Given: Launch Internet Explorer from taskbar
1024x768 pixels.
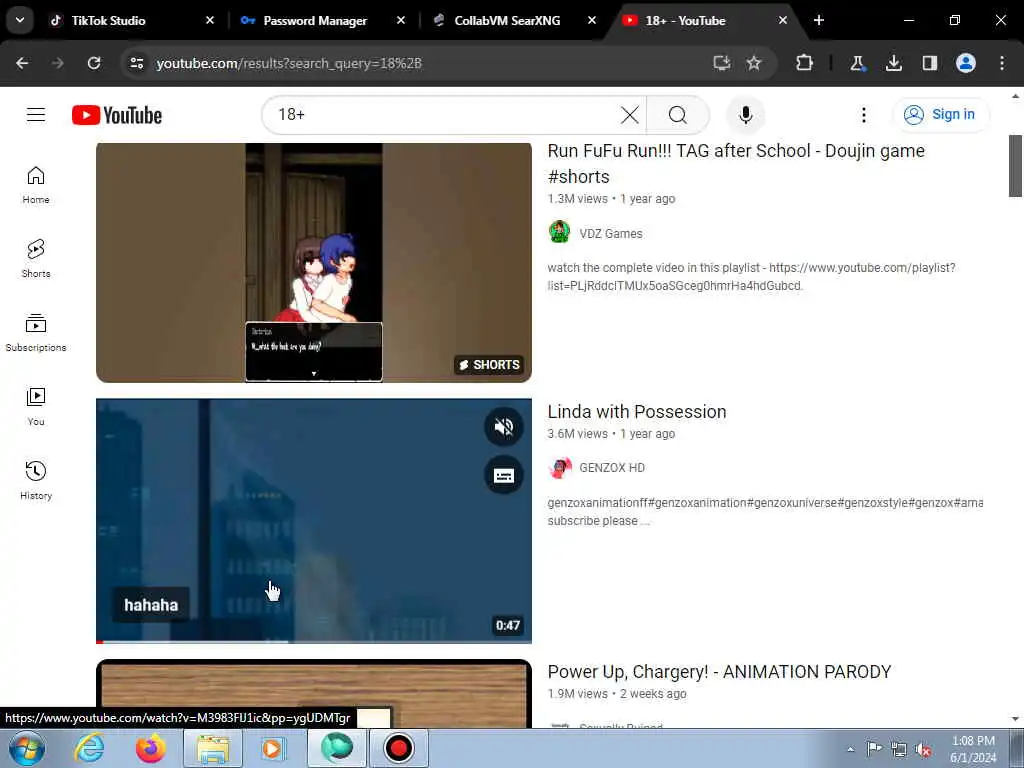Looking at the screenshot, I should (x=89, y=748).
